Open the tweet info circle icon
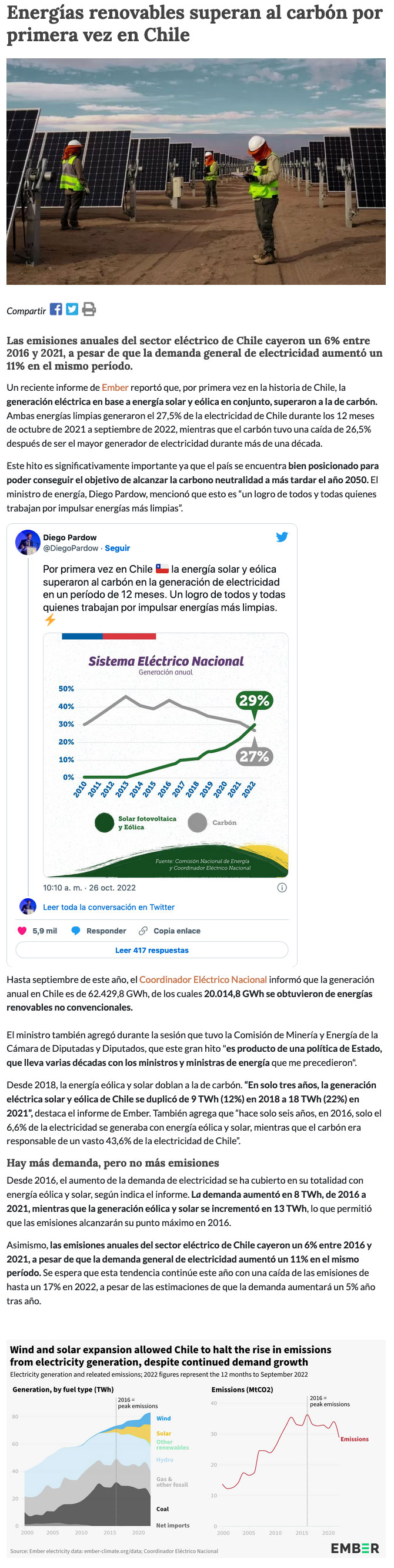The width and height of the screenshot is (394, 1568). pyautogui.click(x=282, y=888)
